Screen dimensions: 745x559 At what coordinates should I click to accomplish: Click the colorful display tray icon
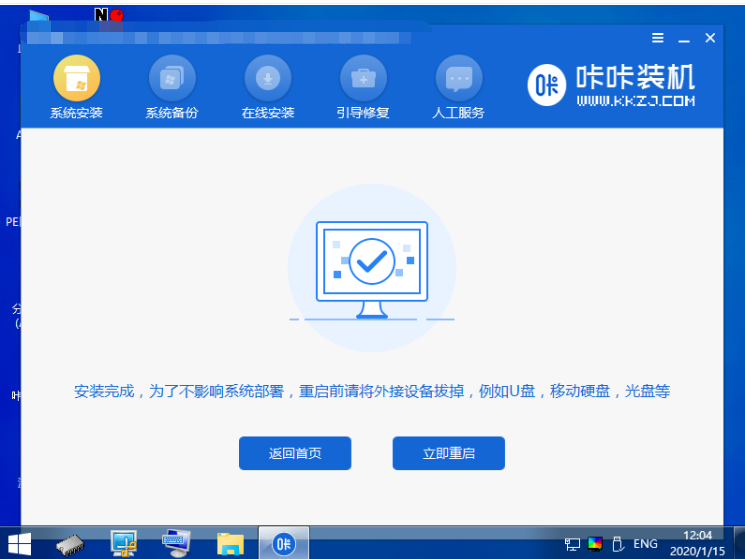coord(595,544)
